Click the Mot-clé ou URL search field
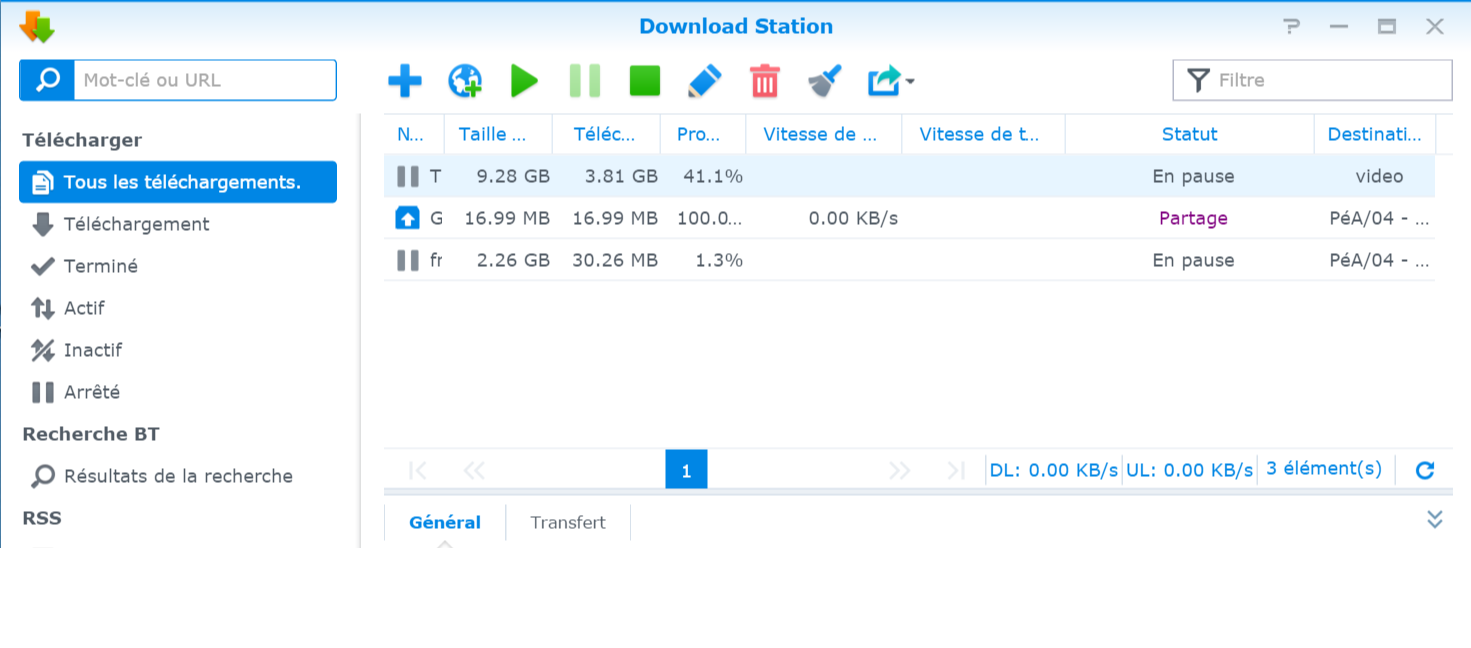The width and height of the screenshot is (1471, 648). [x=205, y=80]
